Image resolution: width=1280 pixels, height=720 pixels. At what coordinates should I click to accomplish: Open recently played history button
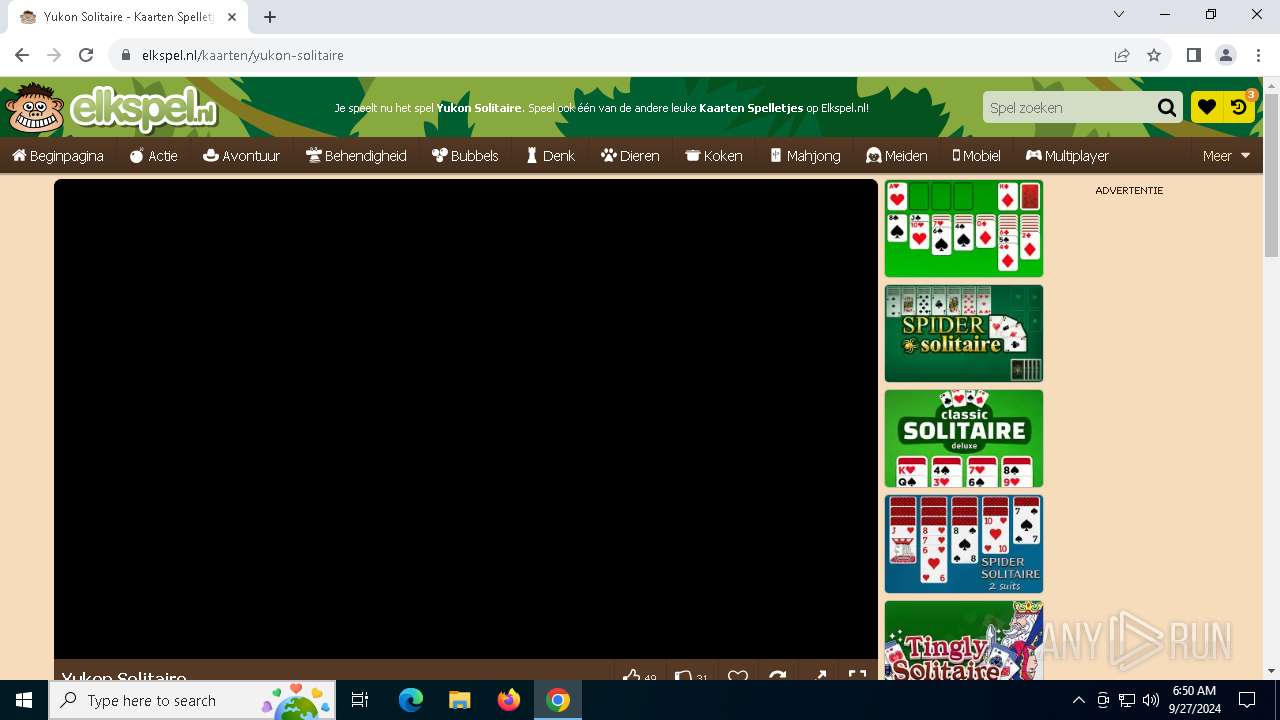pyautogui.click(x=1239, y=107)
